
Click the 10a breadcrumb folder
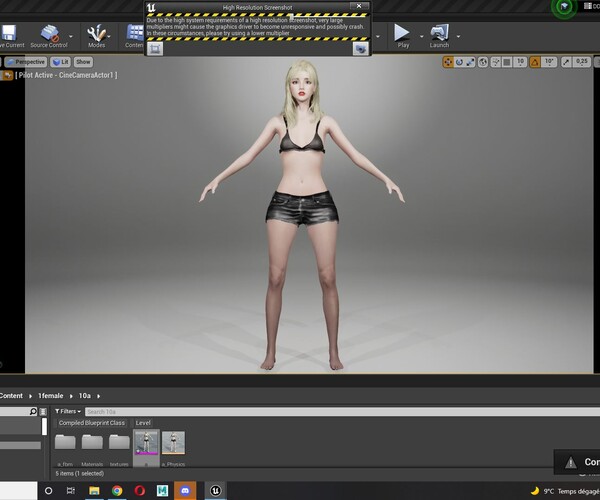(85, 396)
